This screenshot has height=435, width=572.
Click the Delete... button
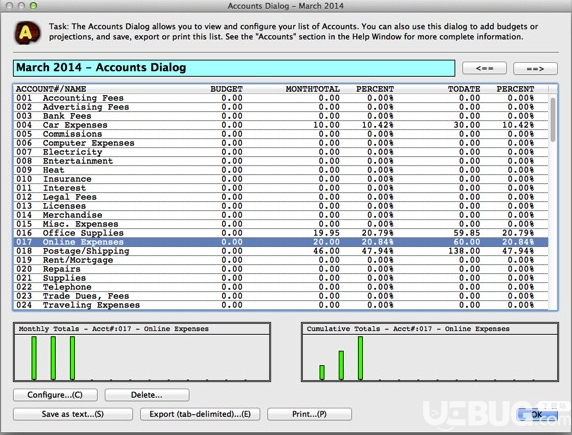[147, 395]
